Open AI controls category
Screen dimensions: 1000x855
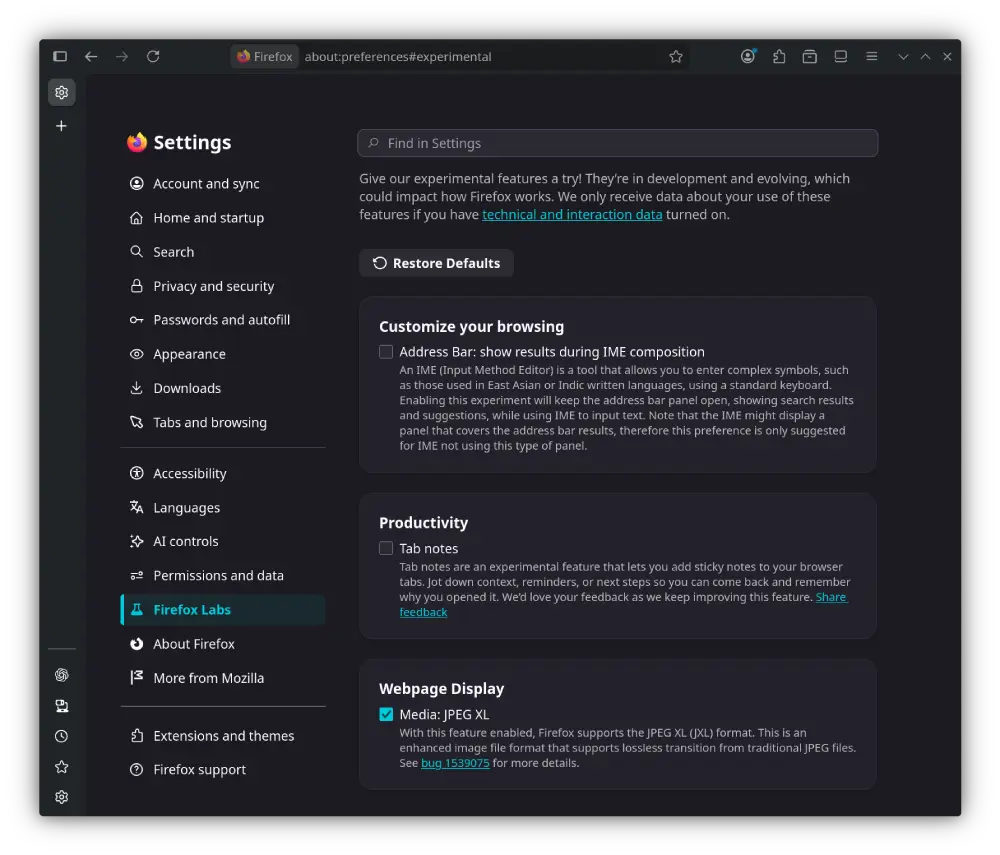223,541
